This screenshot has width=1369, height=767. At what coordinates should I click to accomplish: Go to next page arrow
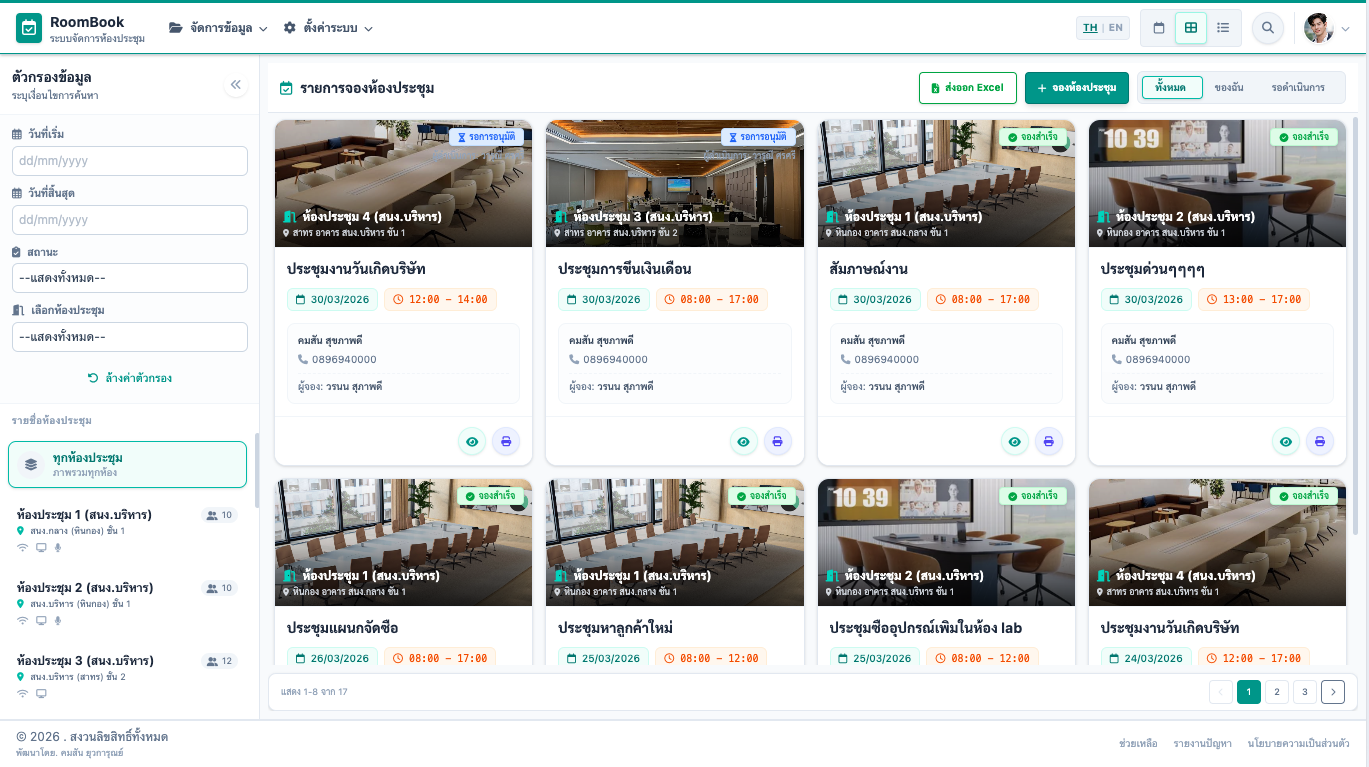coord(1333,692)
